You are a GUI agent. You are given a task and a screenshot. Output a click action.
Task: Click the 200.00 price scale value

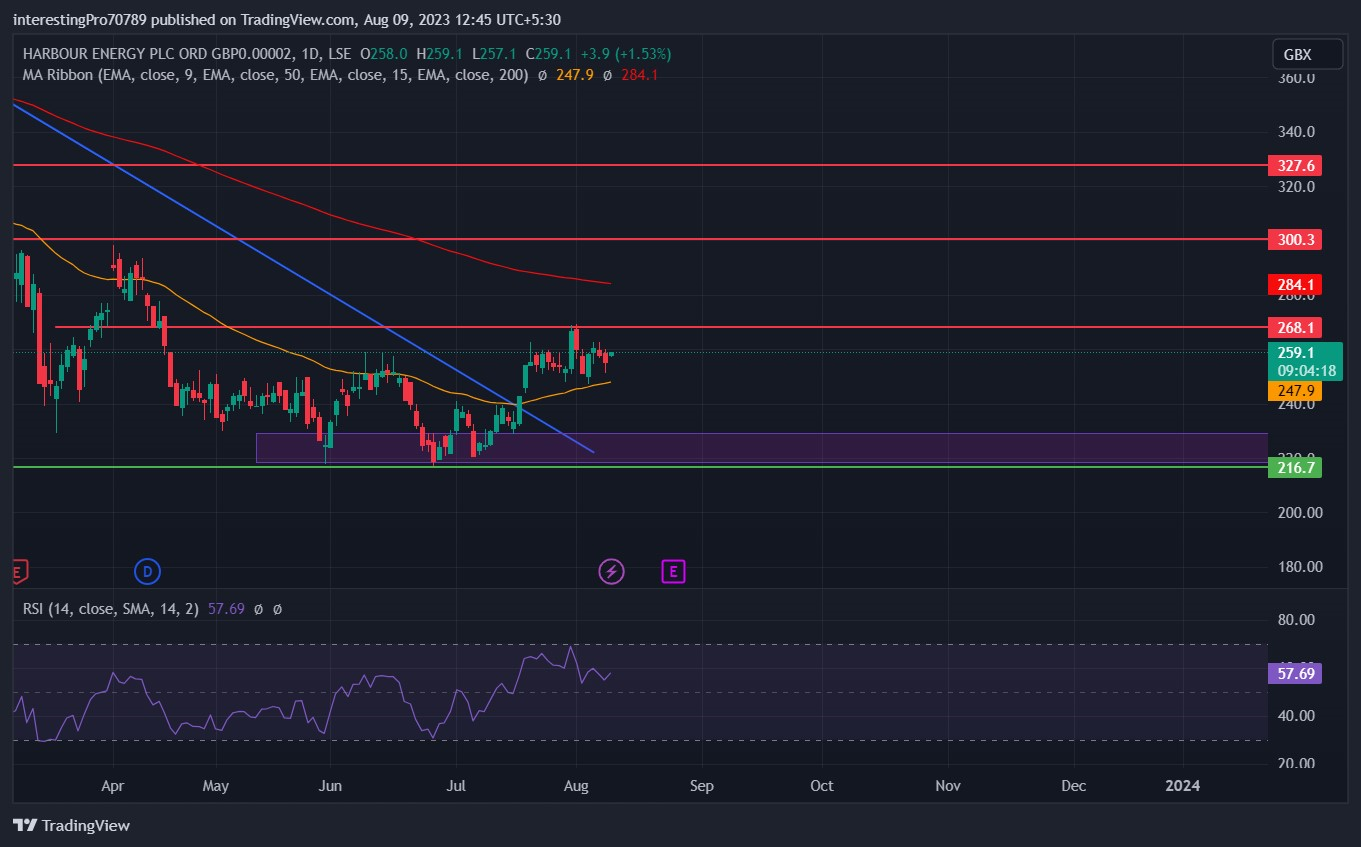pos(1299,513)
